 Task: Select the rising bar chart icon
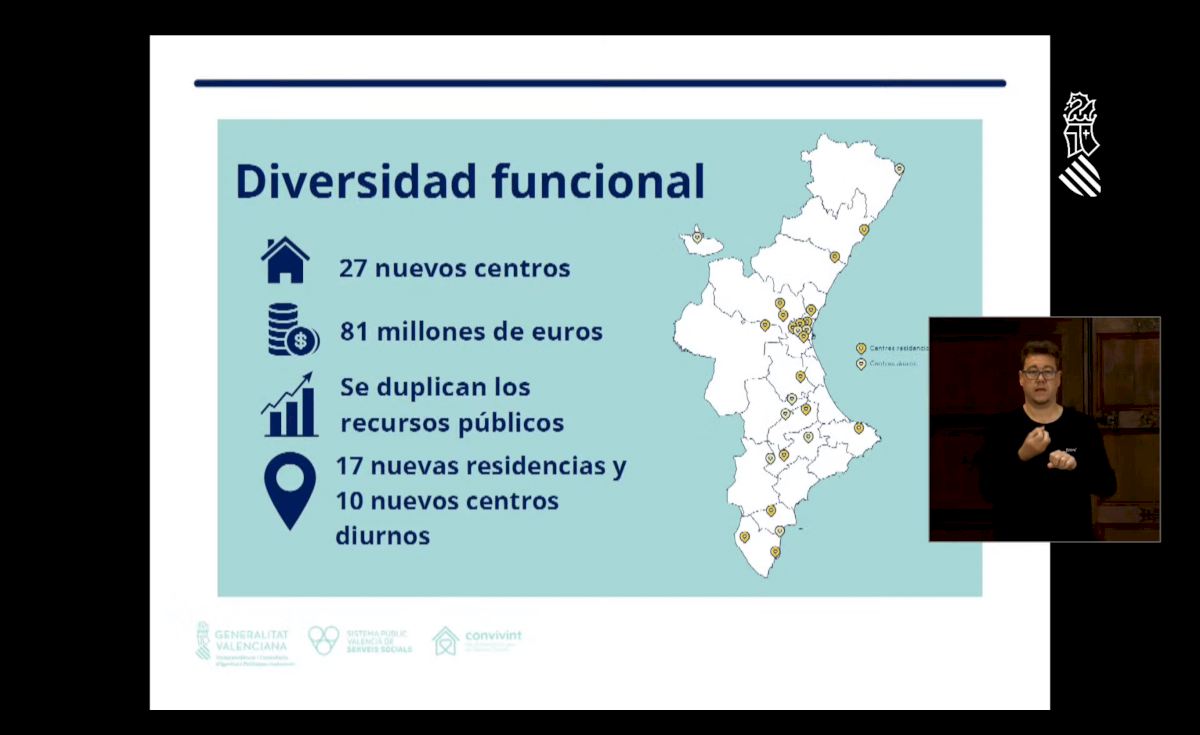click(289, 405)
